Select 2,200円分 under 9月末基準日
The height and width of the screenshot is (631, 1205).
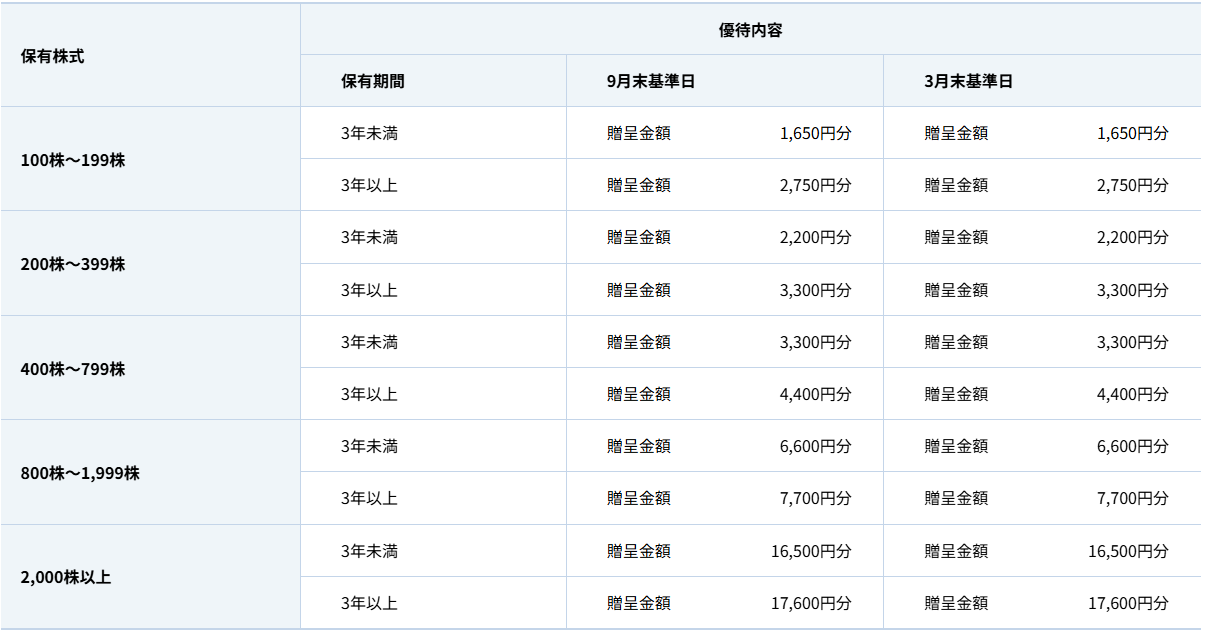pyautogui.click(x=815, y=237)
